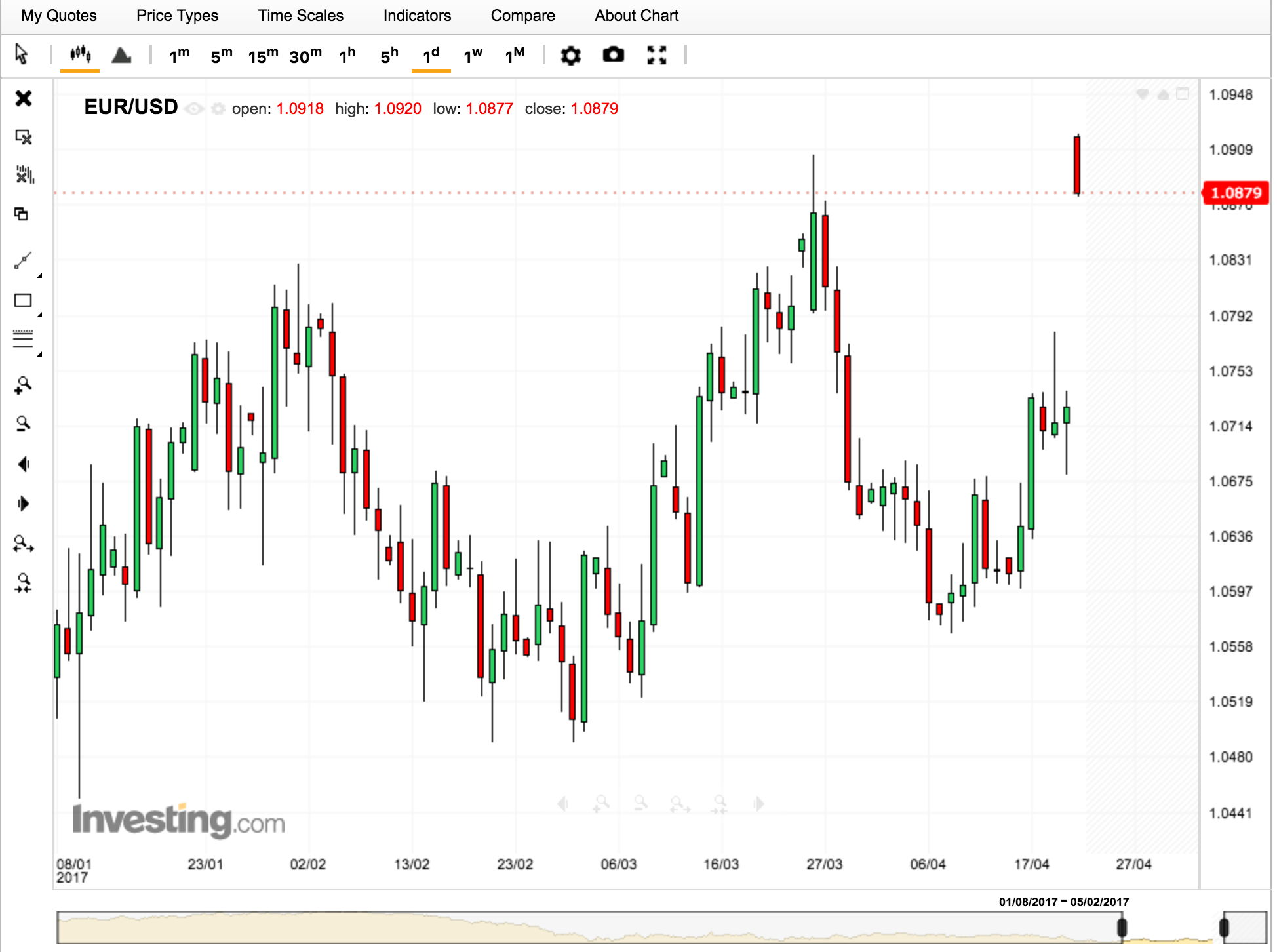1277x952 pixels.
Task: Grab the right navigator range handle
Action: pyautogui.click(x=1223, y=928)
